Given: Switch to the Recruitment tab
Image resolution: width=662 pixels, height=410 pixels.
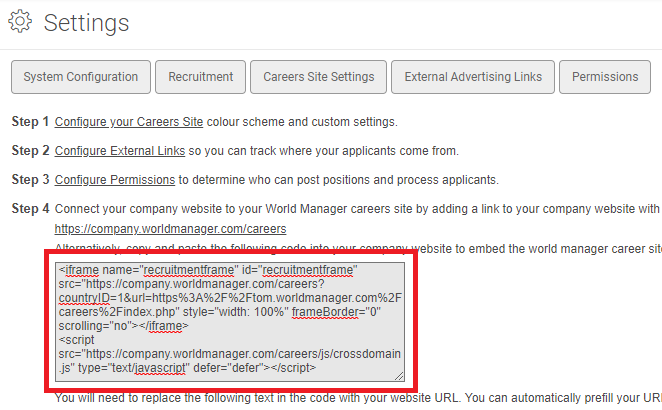Looking at the screenshot, I should [201, 77].
